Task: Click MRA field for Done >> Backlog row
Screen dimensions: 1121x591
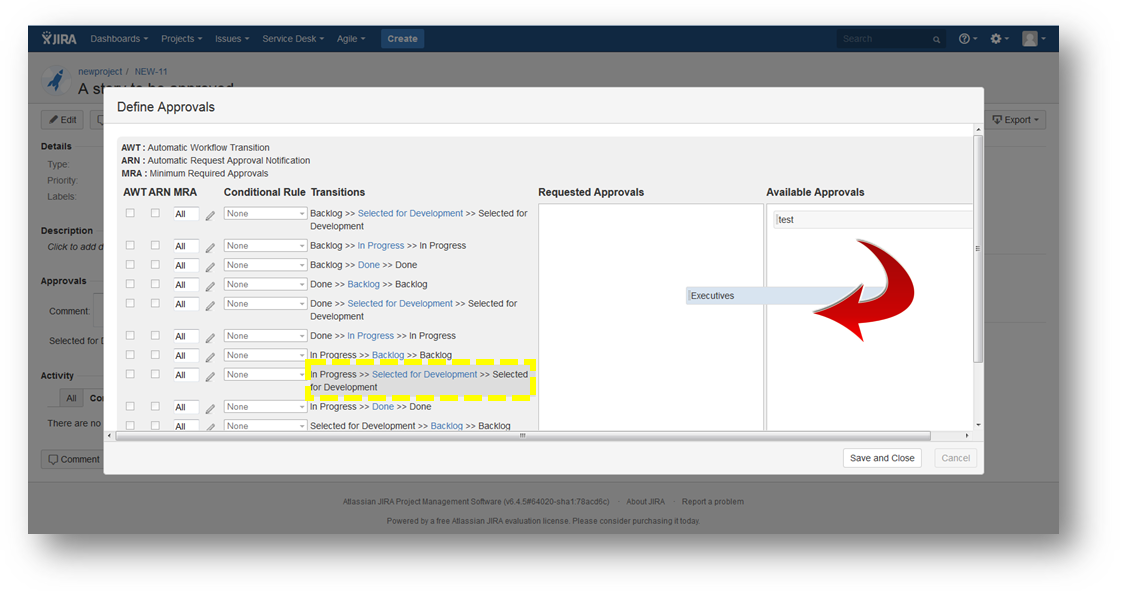Action: coord(185,285)
